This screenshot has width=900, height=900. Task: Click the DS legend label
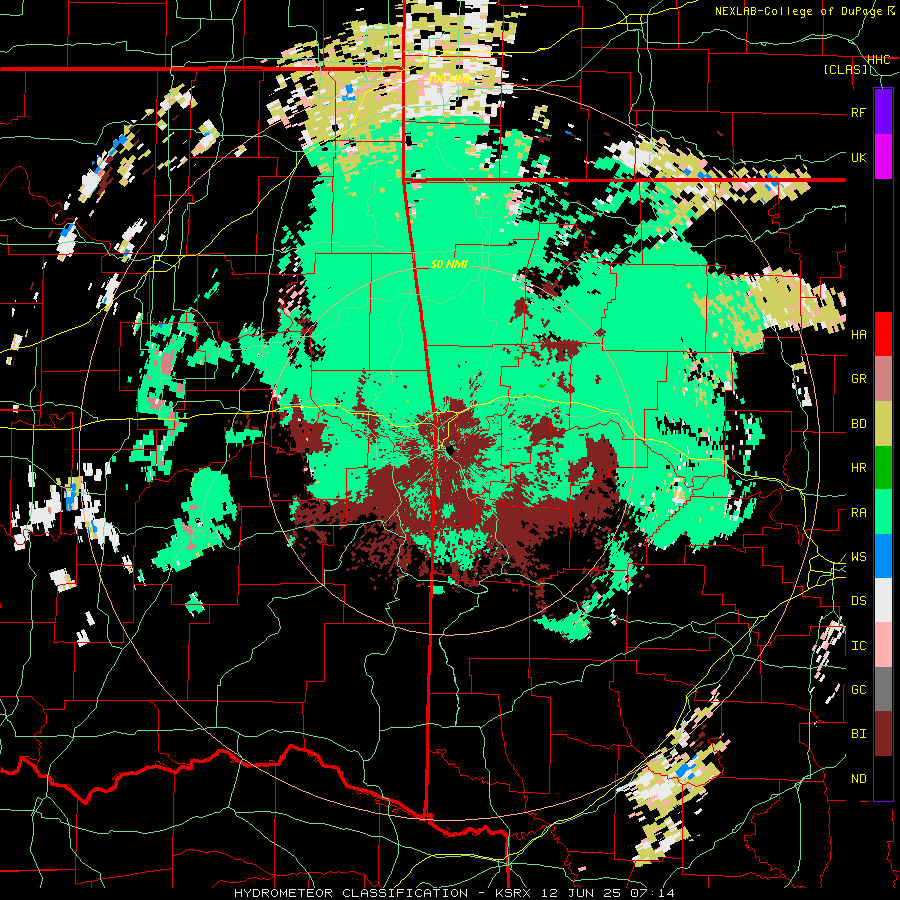coord(858,601)
